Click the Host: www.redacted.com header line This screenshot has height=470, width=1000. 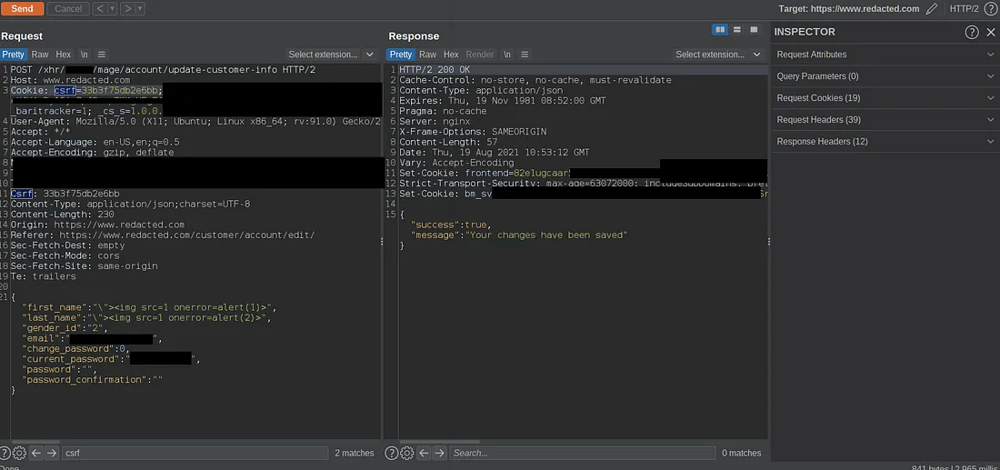coord(70,80)
